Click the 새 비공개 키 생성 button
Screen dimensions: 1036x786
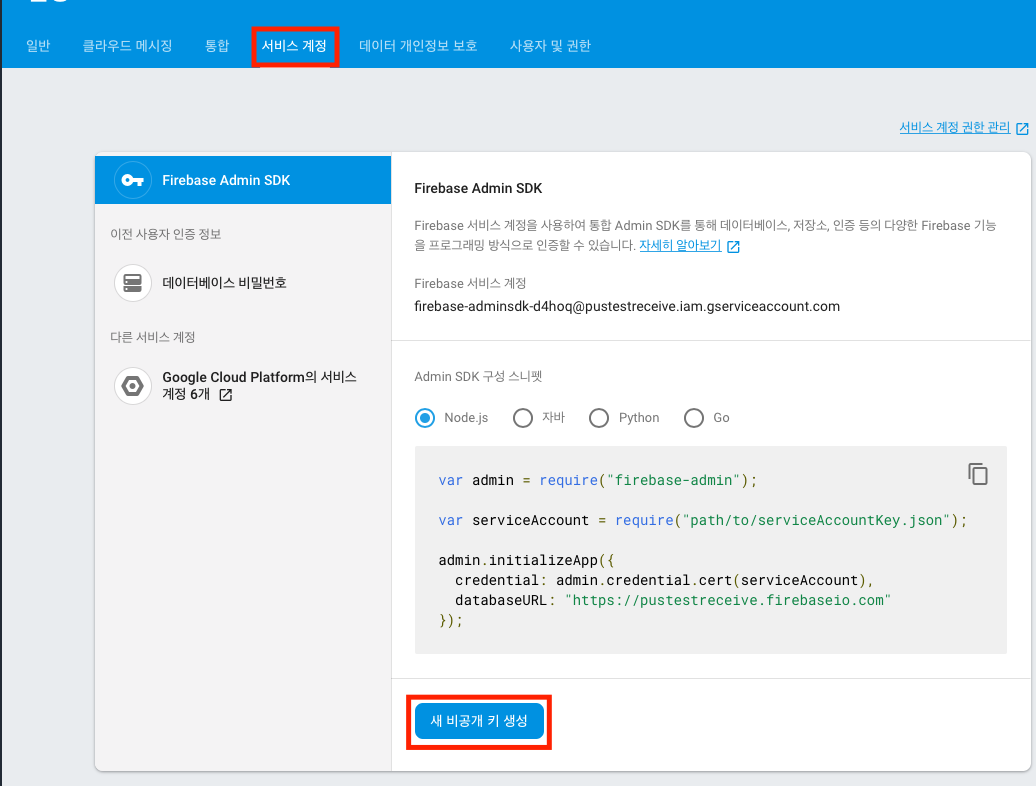pyautogui.click(x=479, y=721)
